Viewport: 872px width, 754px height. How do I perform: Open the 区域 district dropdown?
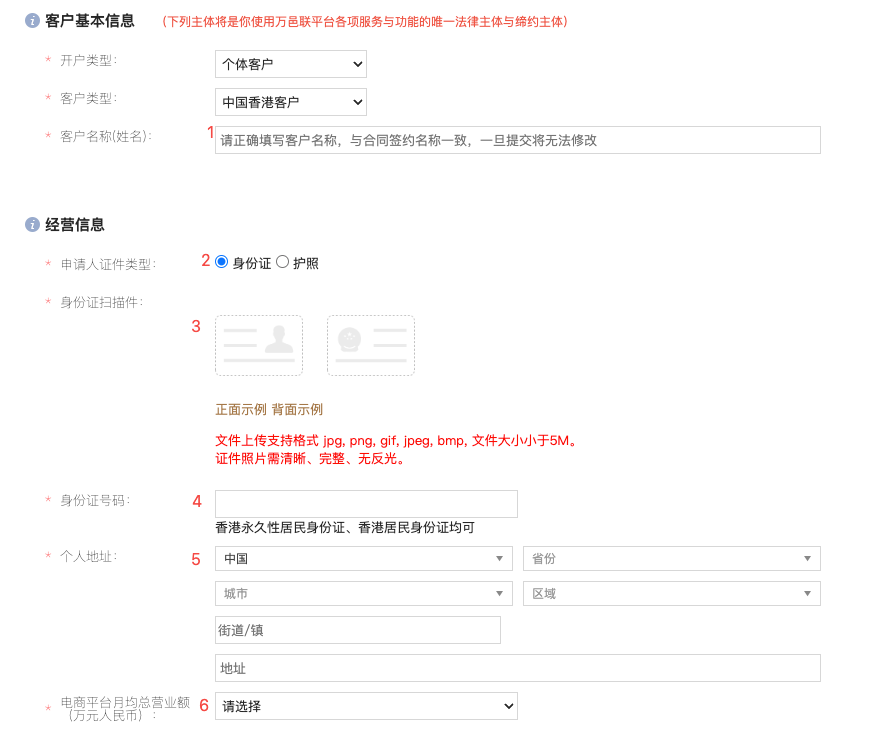point(672,593)
